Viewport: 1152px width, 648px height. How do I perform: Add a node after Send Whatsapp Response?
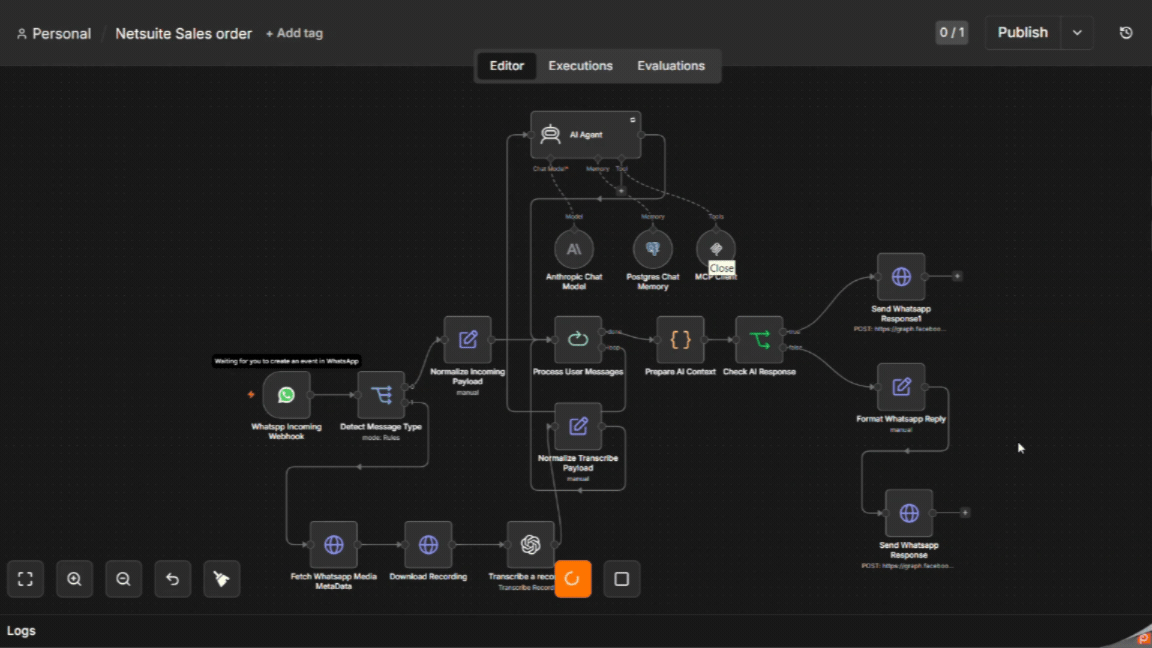965,513
